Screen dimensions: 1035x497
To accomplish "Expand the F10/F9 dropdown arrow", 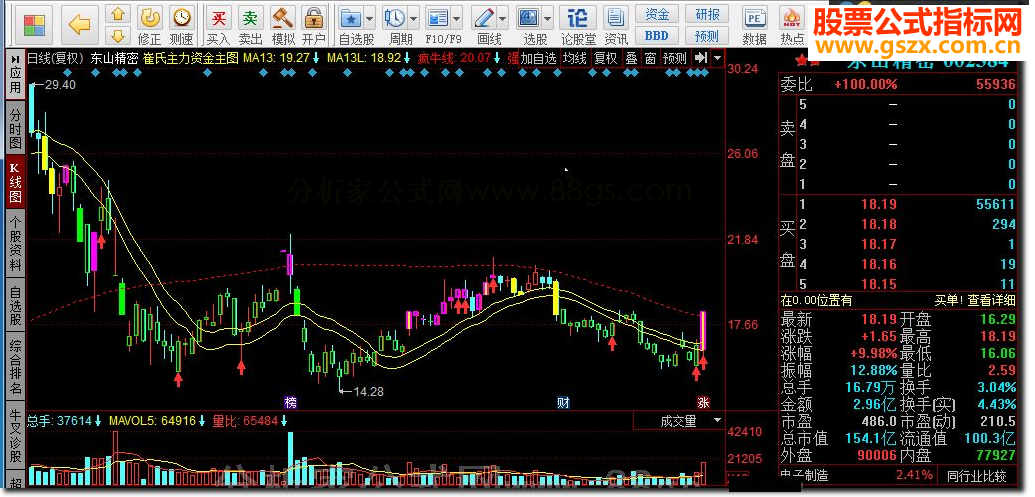I will 457,18.
